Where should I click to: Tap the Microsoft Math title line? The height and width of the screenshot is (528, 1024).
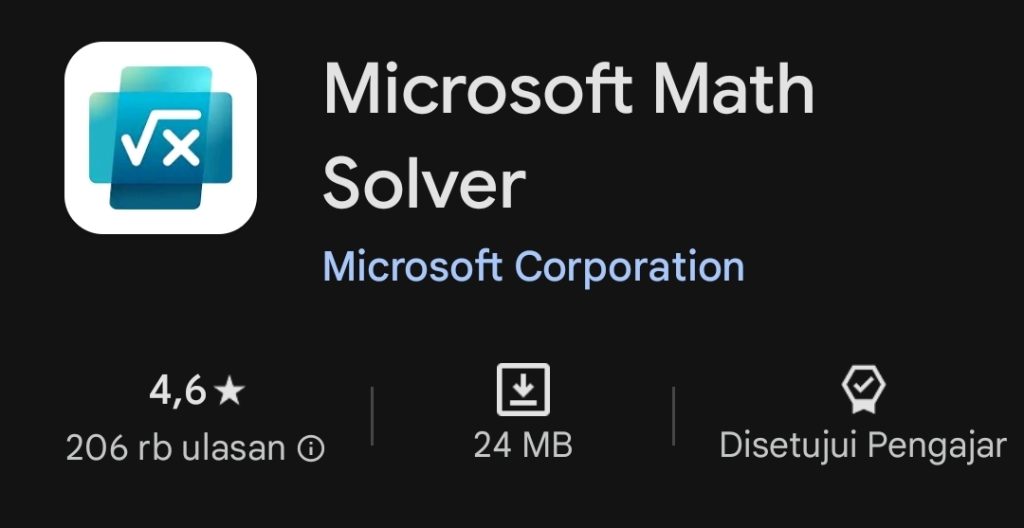coord(568,92)
